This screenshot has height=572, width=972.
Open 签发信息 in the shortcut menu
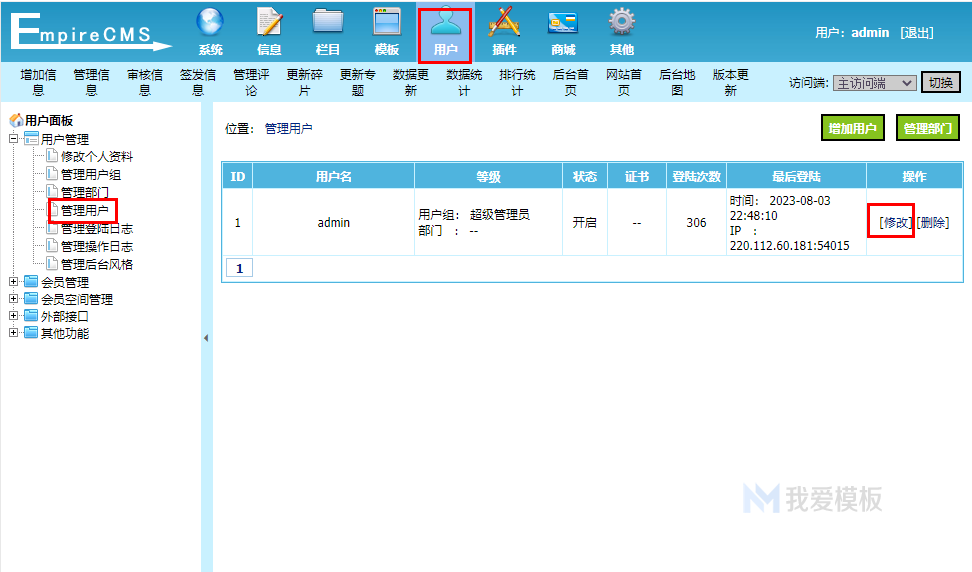[198, 82]
